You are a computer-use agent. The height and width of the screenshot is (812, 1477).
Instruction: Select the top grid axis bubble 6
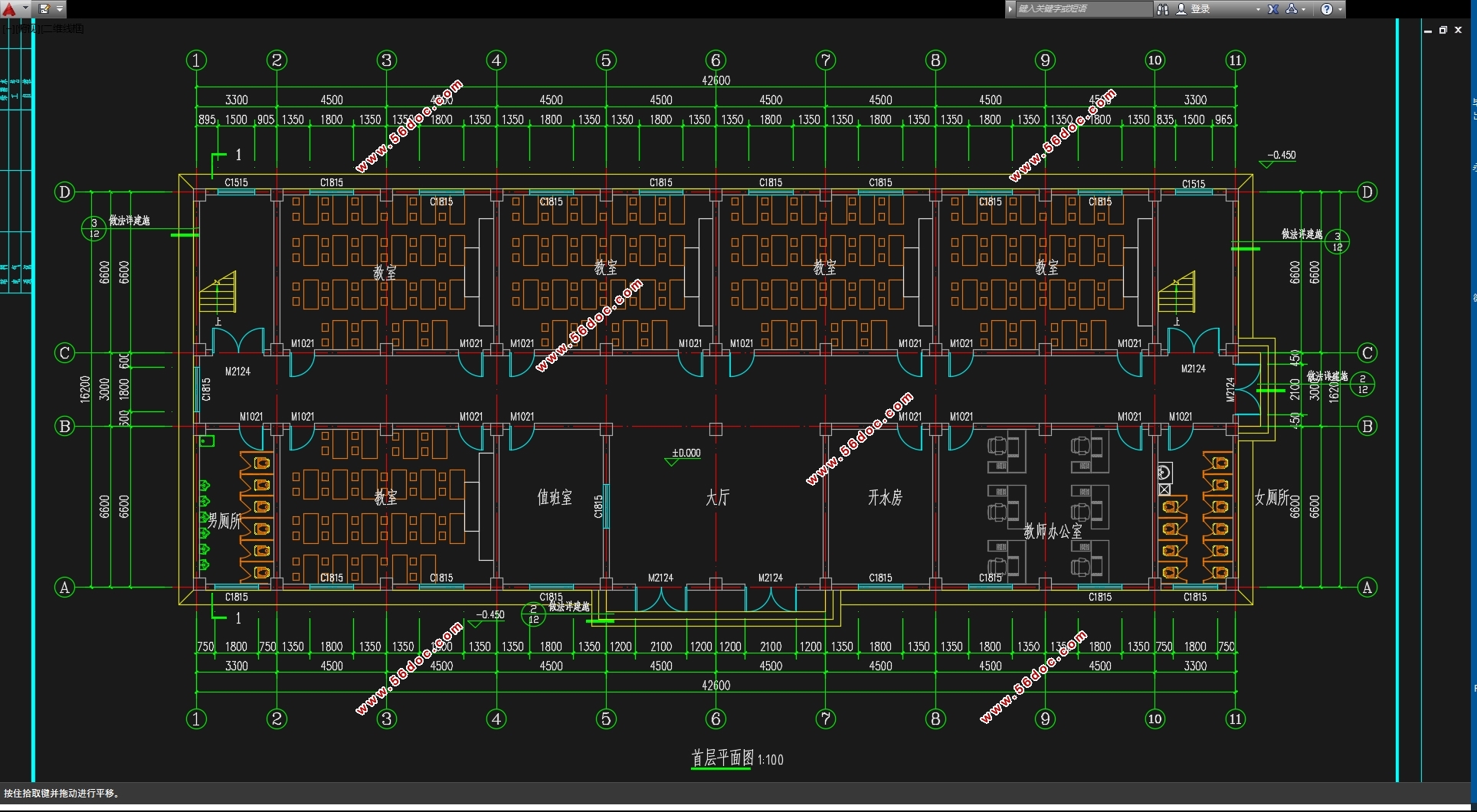tap(716, 60)
